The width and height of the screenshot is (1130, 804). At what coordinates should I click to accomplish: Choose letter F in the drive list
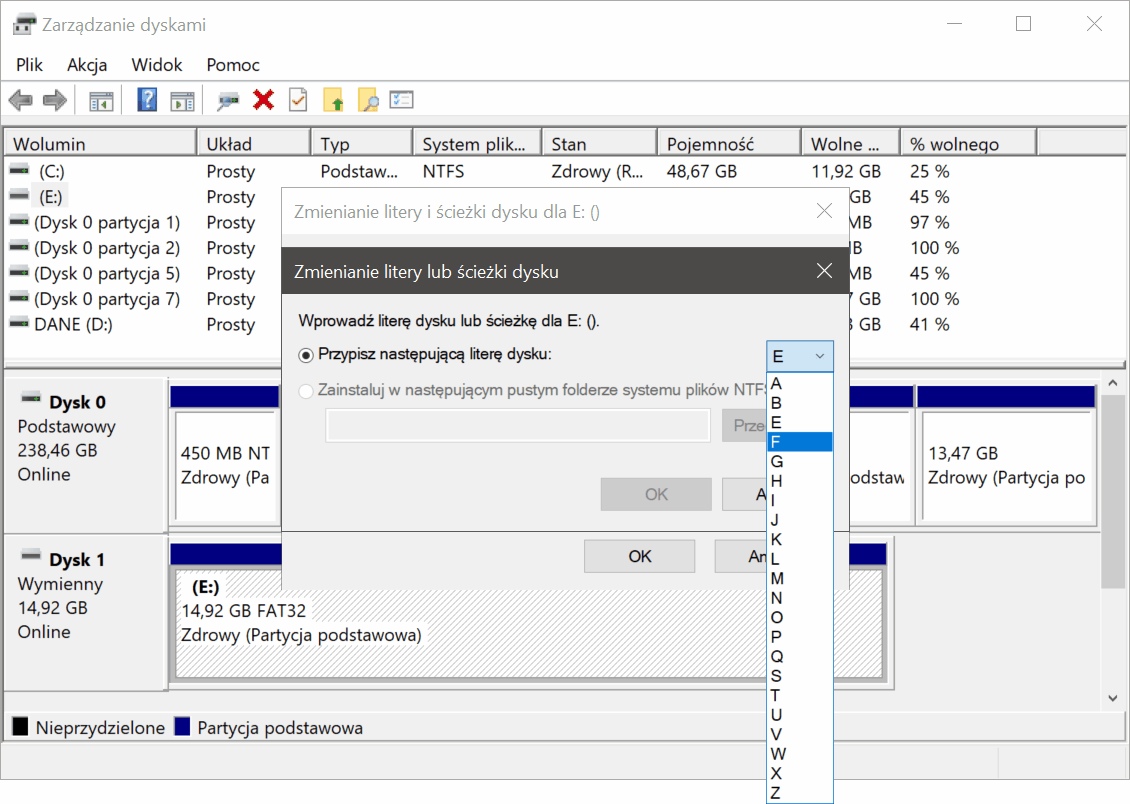pyautogui.click(x=799, y=442)
